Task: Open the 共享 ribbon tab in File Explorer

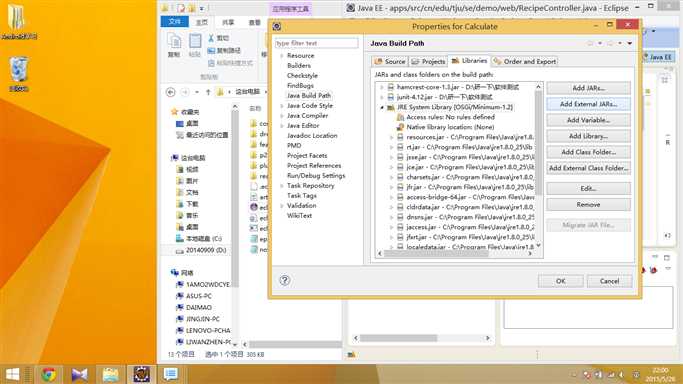Action: click(228, 22)
